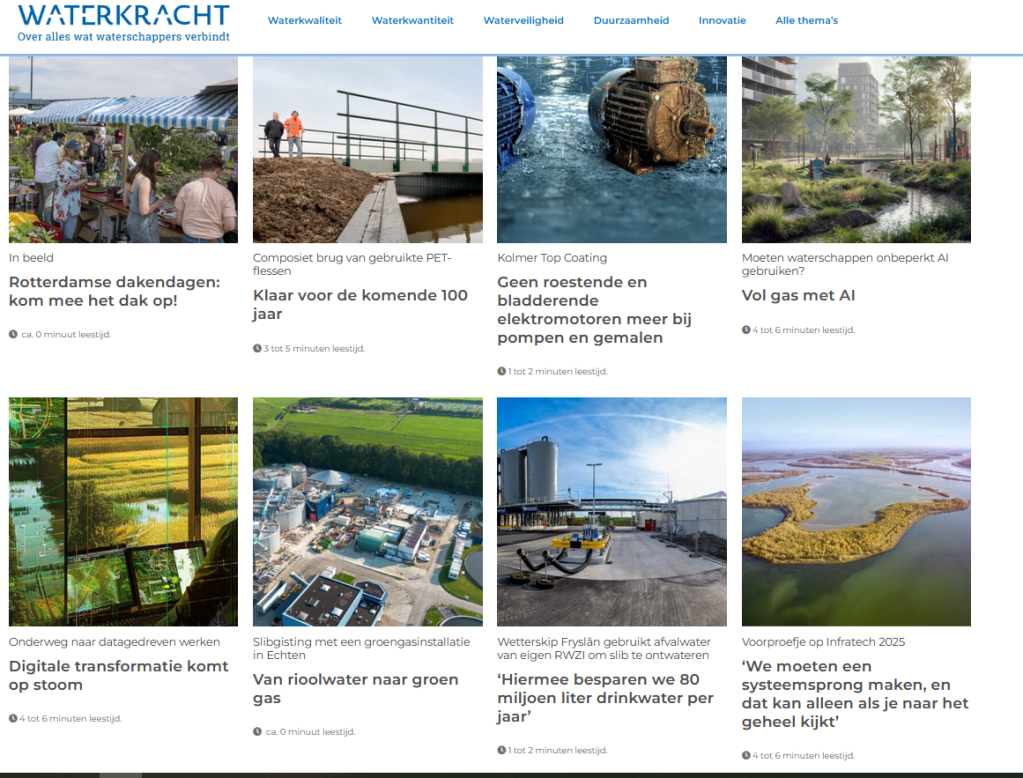Click the rusty electric motor image
The image size is (1023, 778).
pyautogui.click(x=611, y=150)
